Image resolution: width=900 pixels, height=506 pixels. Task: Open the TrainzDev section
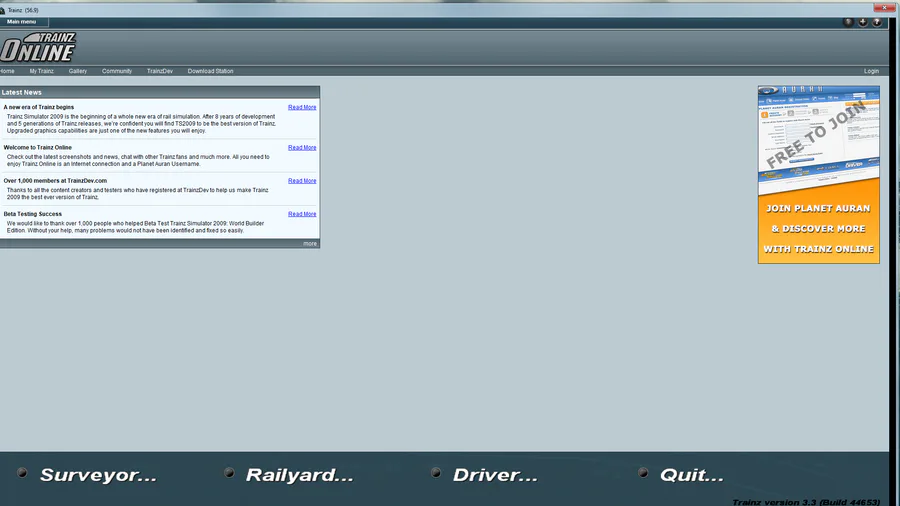160,71
